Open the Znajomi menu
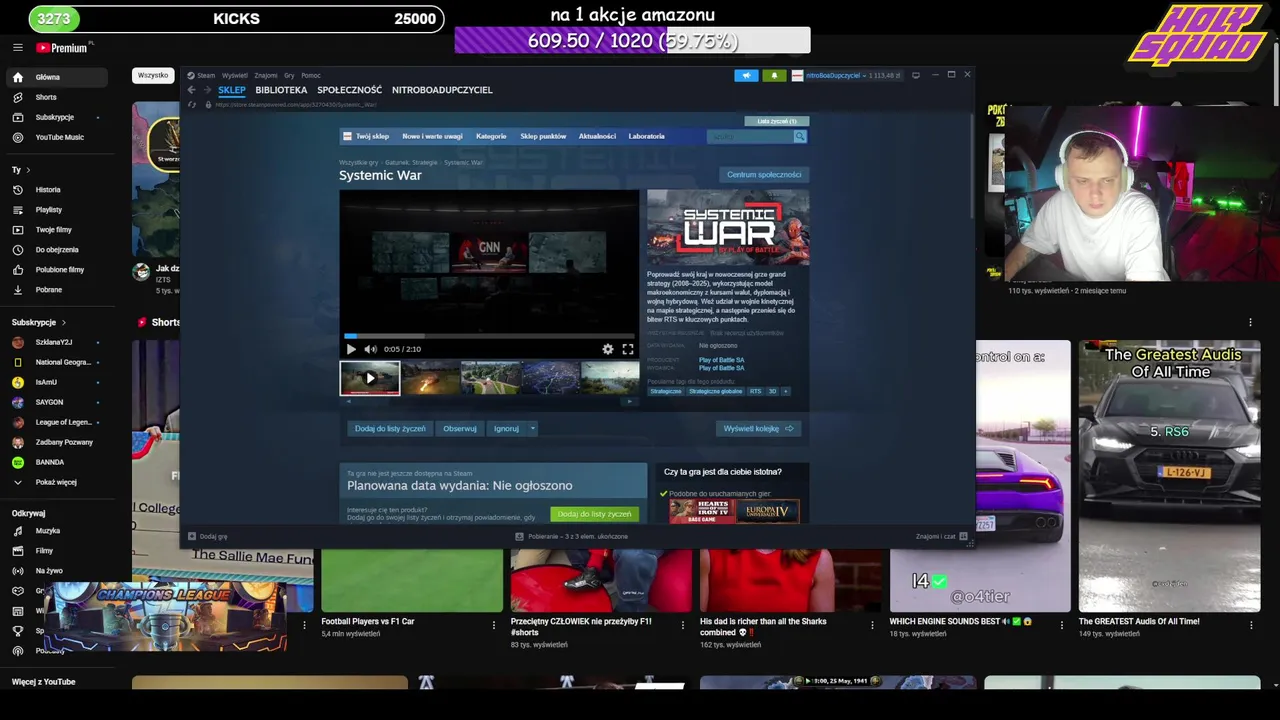The height and width of the screenshot is (720, 1280). coord(265,75)
